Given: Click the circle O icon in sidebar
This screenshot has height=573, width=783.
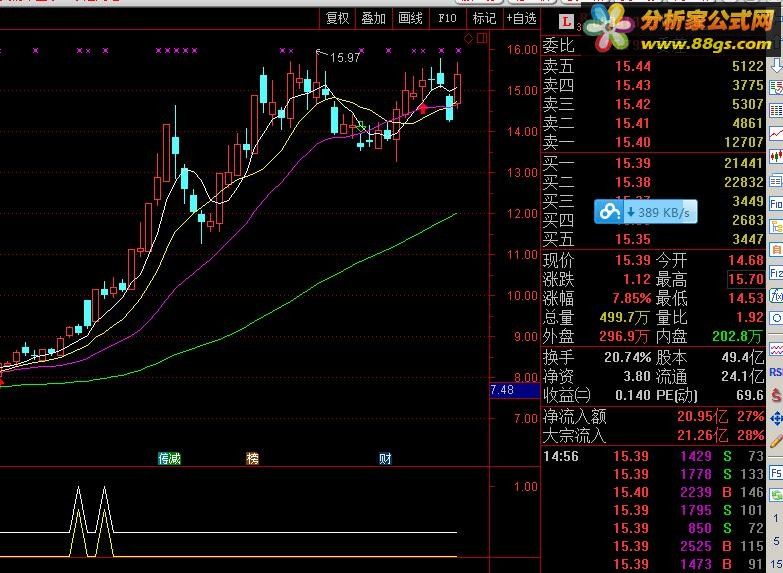Looking at the screenshot, I should click(776, 318).
